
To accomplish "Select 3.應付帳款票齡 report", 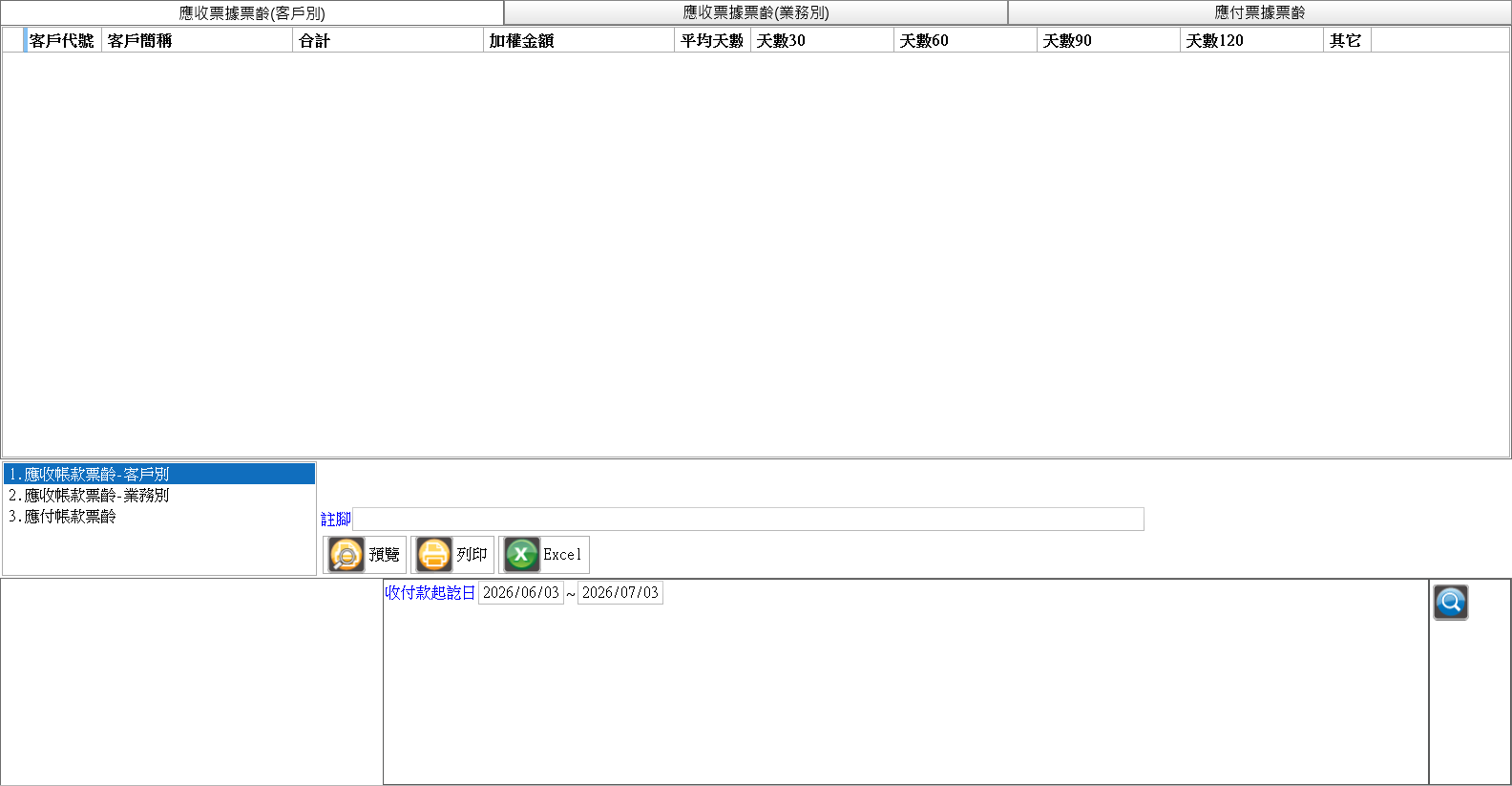I will click(x=159, y=516).
